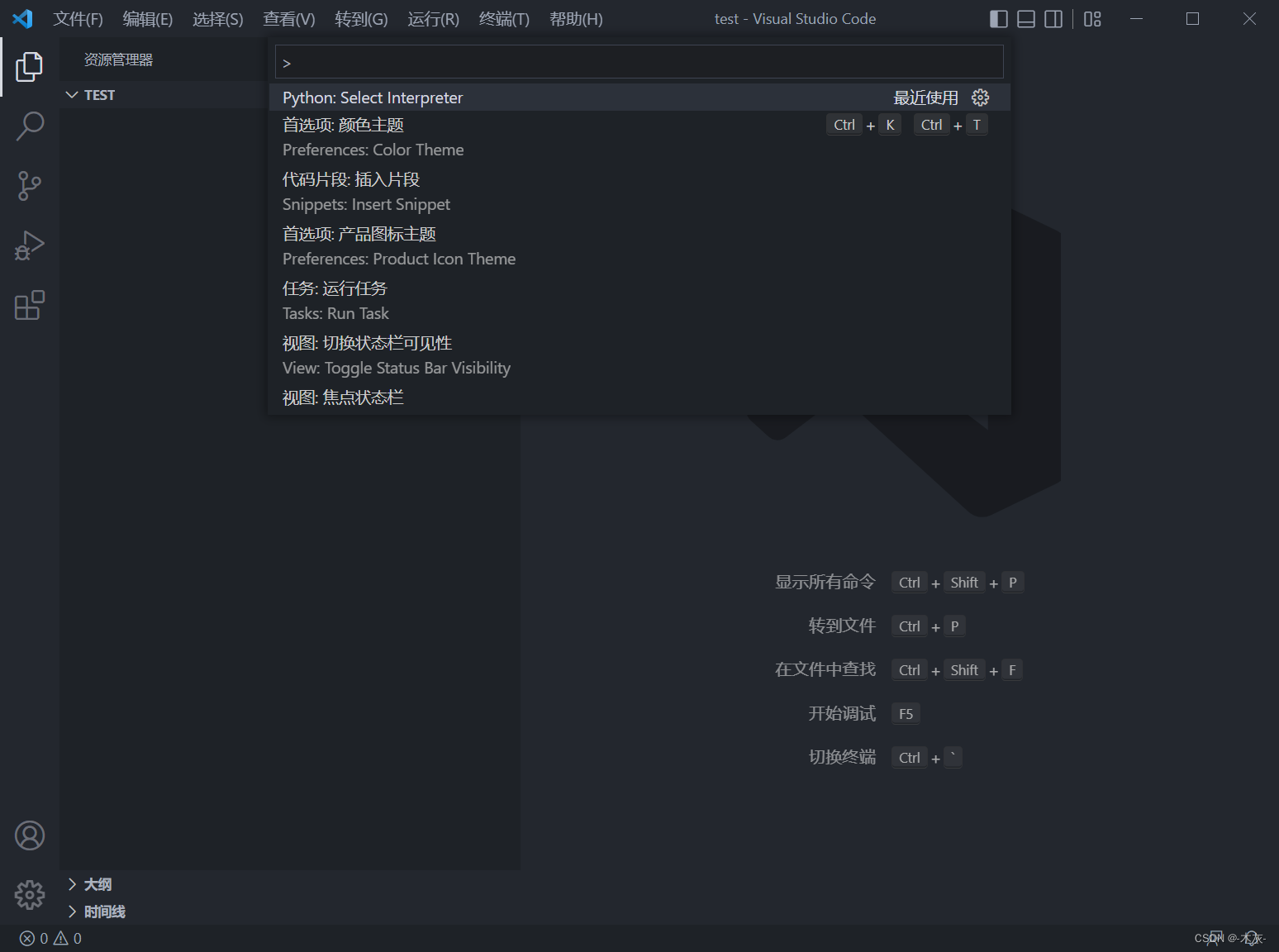Click the 显示所有命令 hint

(x=825, y=582)
